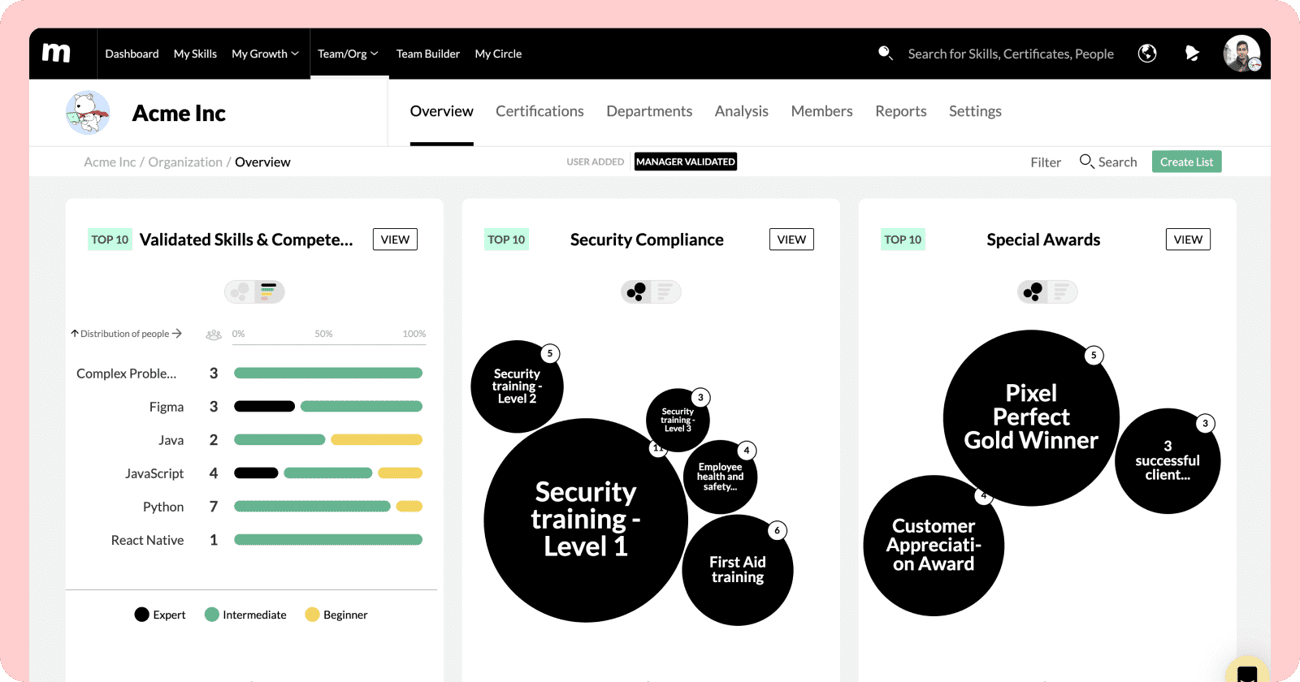
Task: Click VIEW on Security Compliance card
Action: click(x=791, y=239)
